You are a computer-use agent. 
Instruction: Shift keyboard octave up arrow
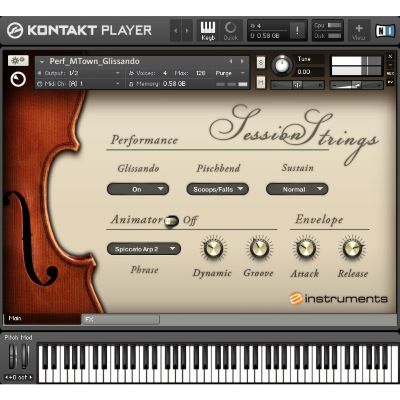(x=31, y=378)
